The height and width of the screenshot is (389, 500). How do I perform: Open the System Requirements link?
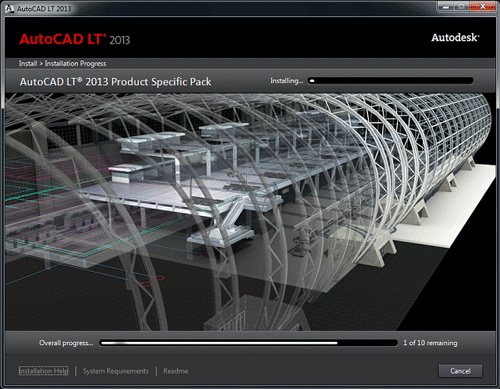click(116, 371)
